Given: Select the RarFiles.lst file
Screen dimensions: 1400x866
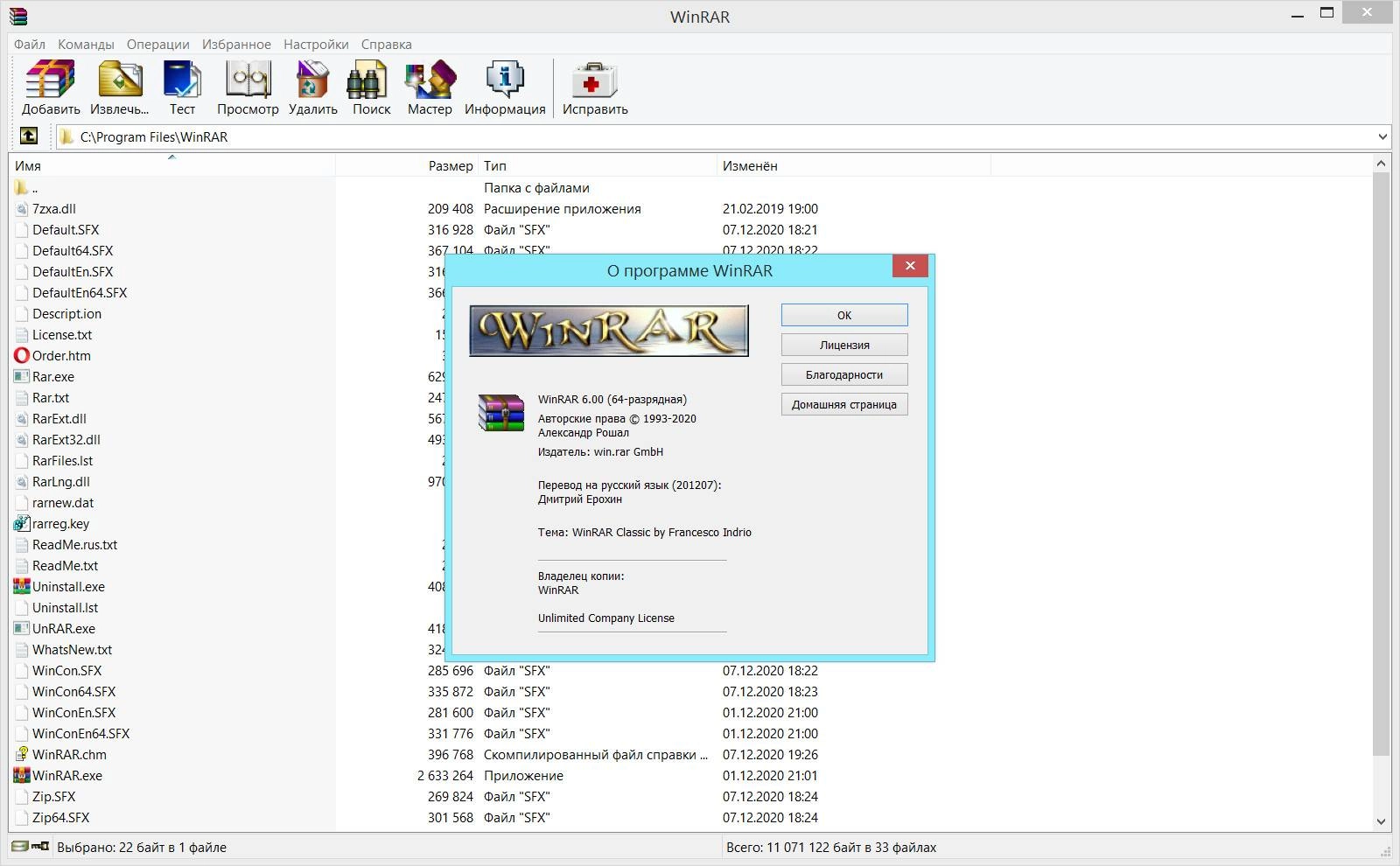Looking at the screenshot, I should pos(62,460).
